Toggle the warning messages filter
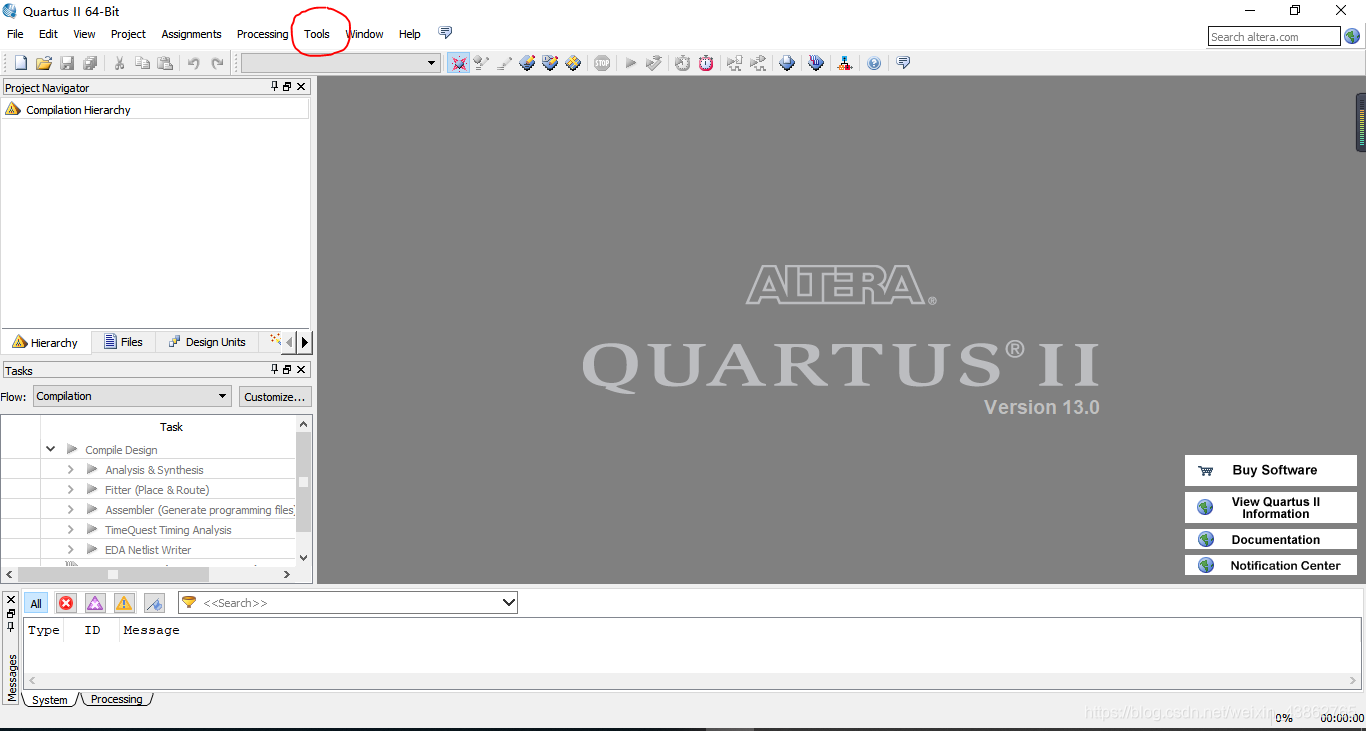Screen dimensions: 1366x731 tap(124, 603)
